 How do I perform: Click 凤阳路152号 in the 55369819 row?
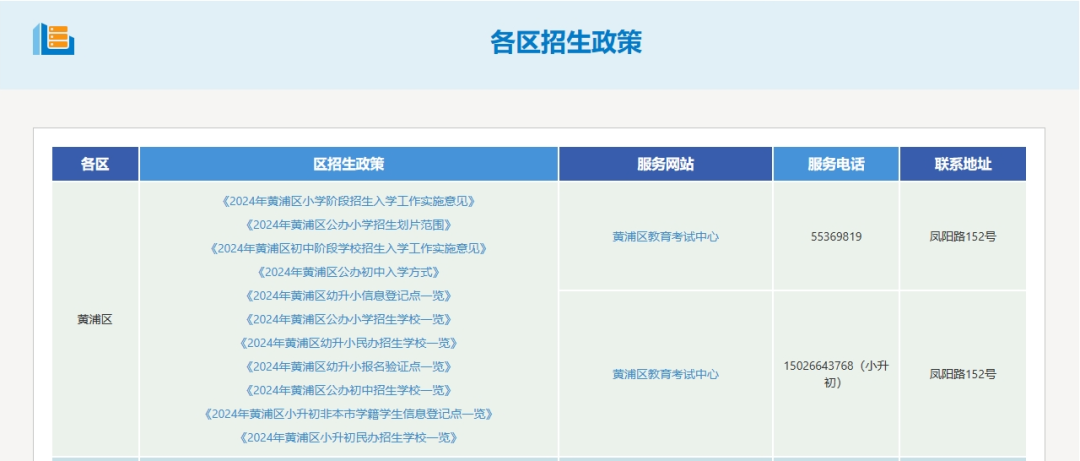click(963, 236)
